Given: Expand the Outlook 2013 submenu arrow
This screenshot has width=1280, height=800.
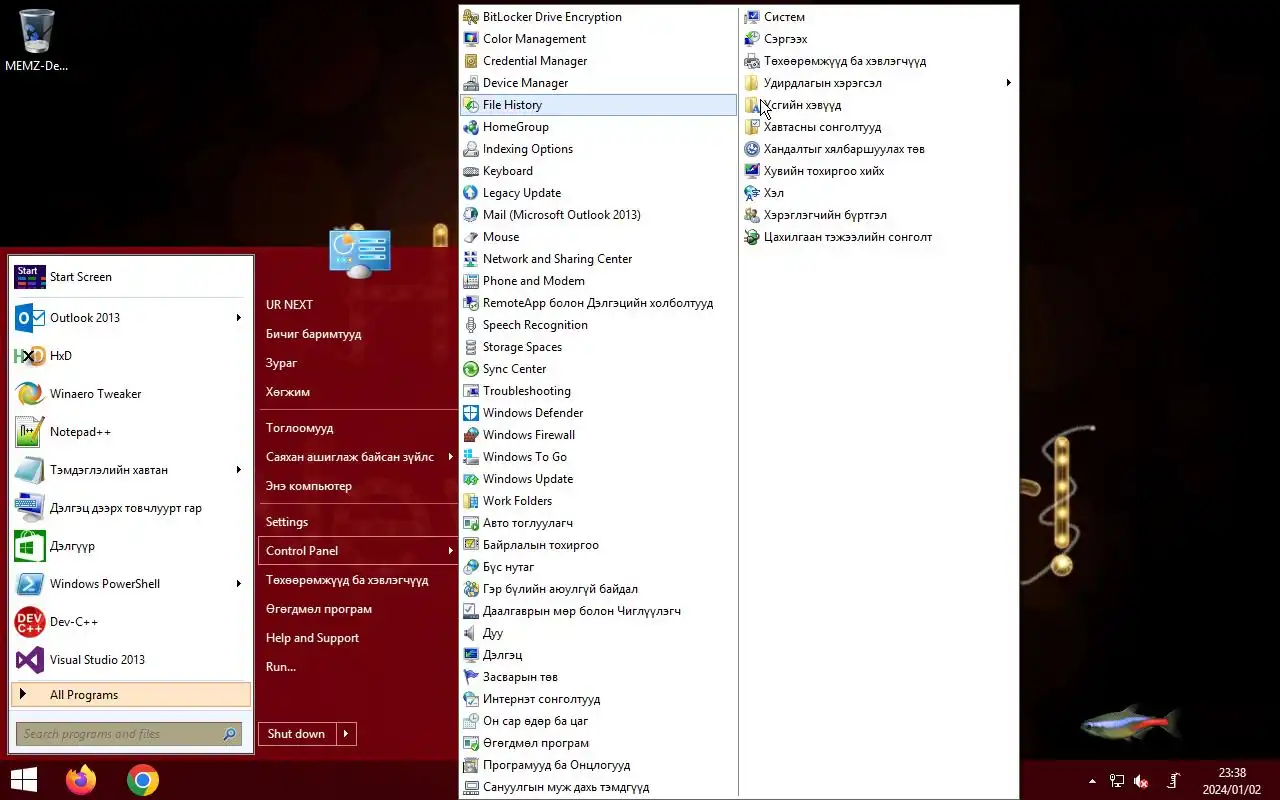Looking at the screenshot, I should point(239,318).
